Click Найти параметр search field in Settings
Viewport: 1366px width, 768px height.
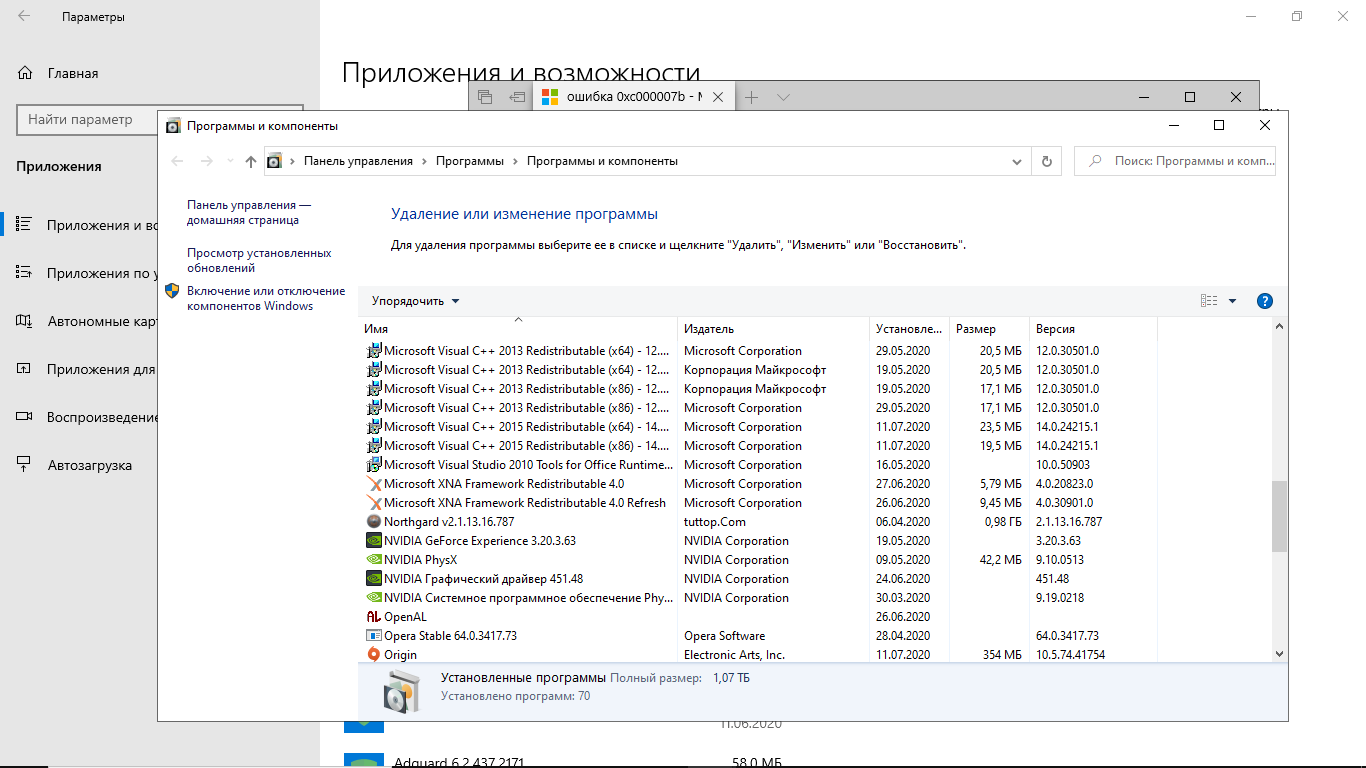[x=88, y=119]
